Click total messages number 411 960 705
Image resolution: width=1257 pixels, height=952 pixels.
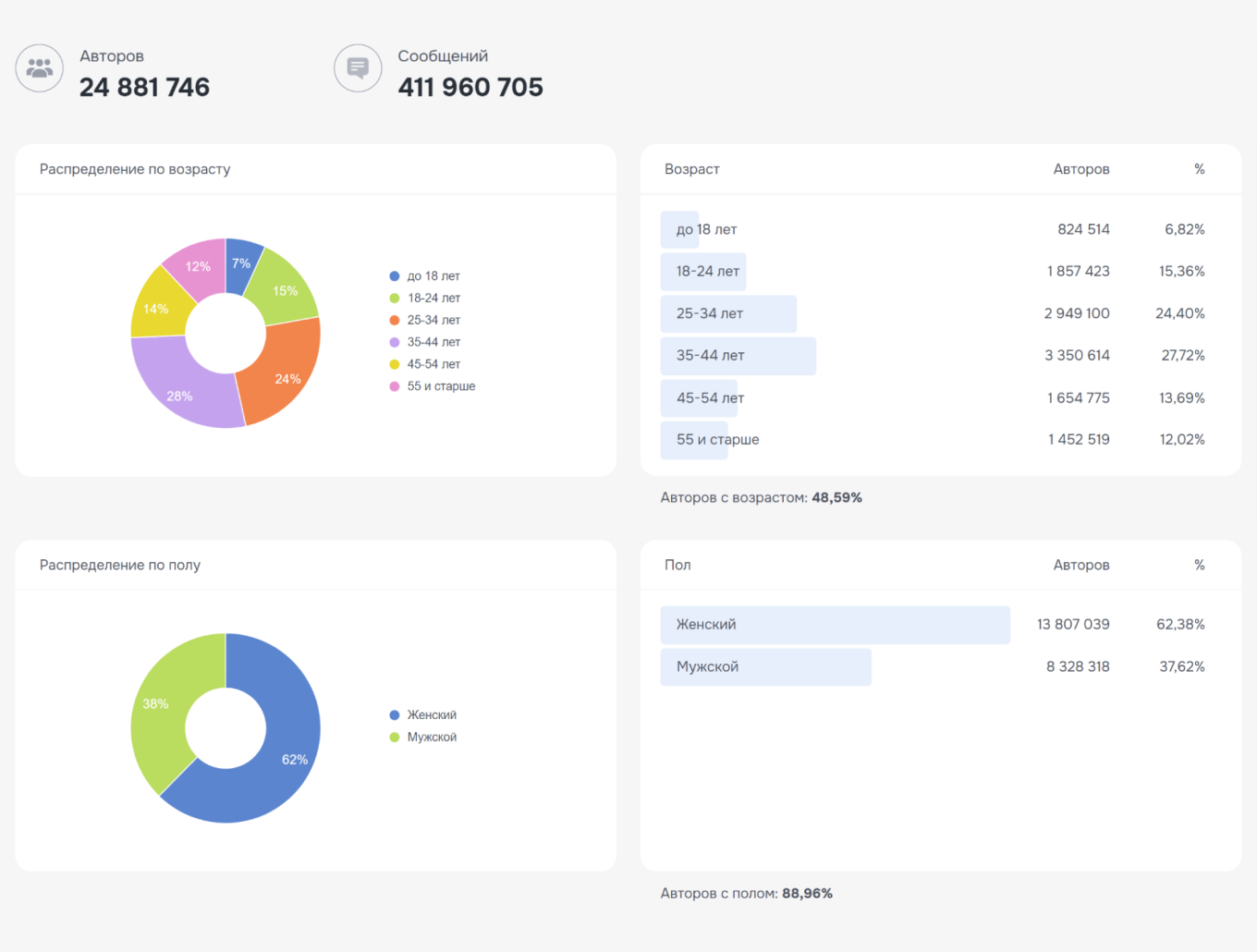pos(470,87)
